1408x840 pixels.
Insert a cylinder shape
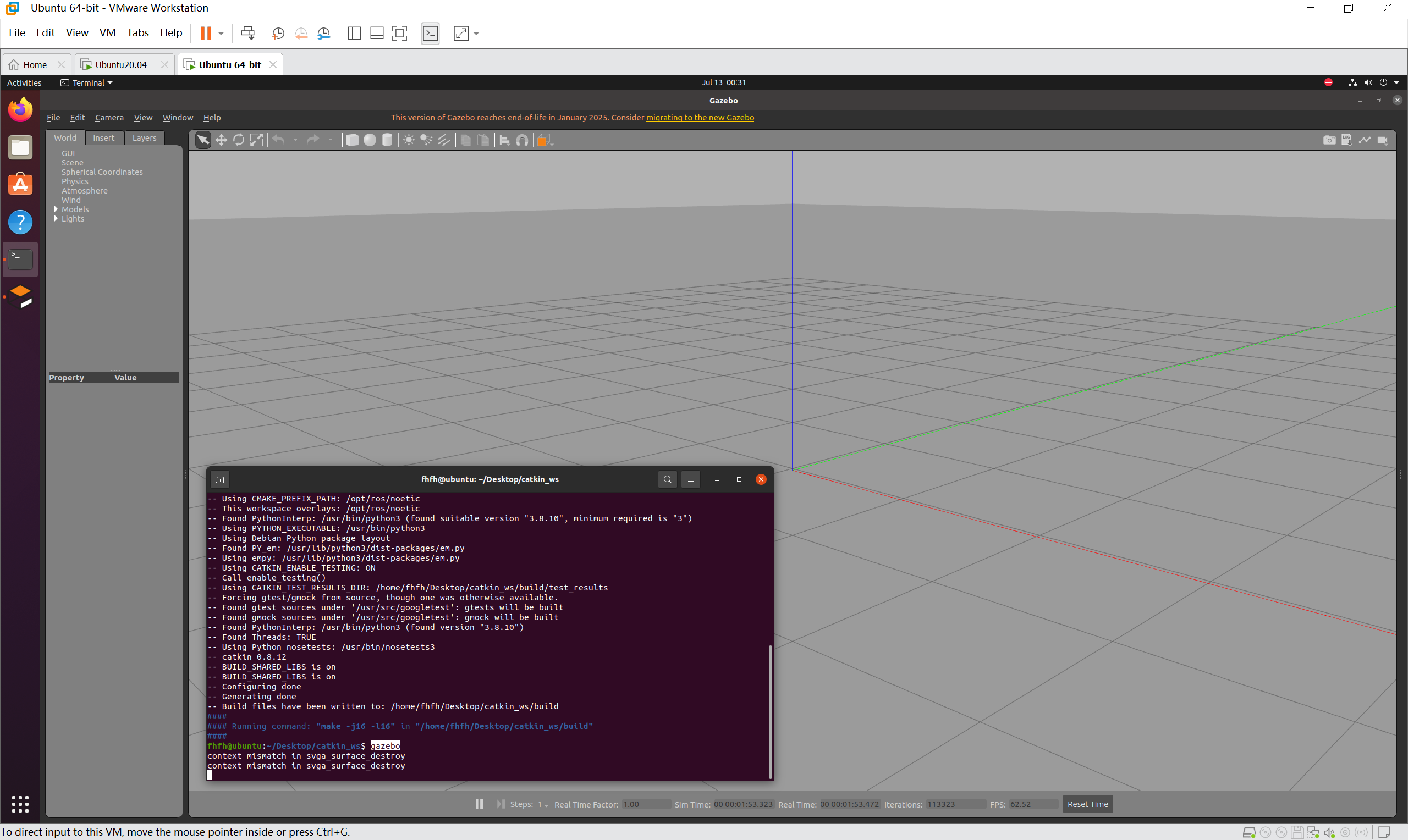387,140
